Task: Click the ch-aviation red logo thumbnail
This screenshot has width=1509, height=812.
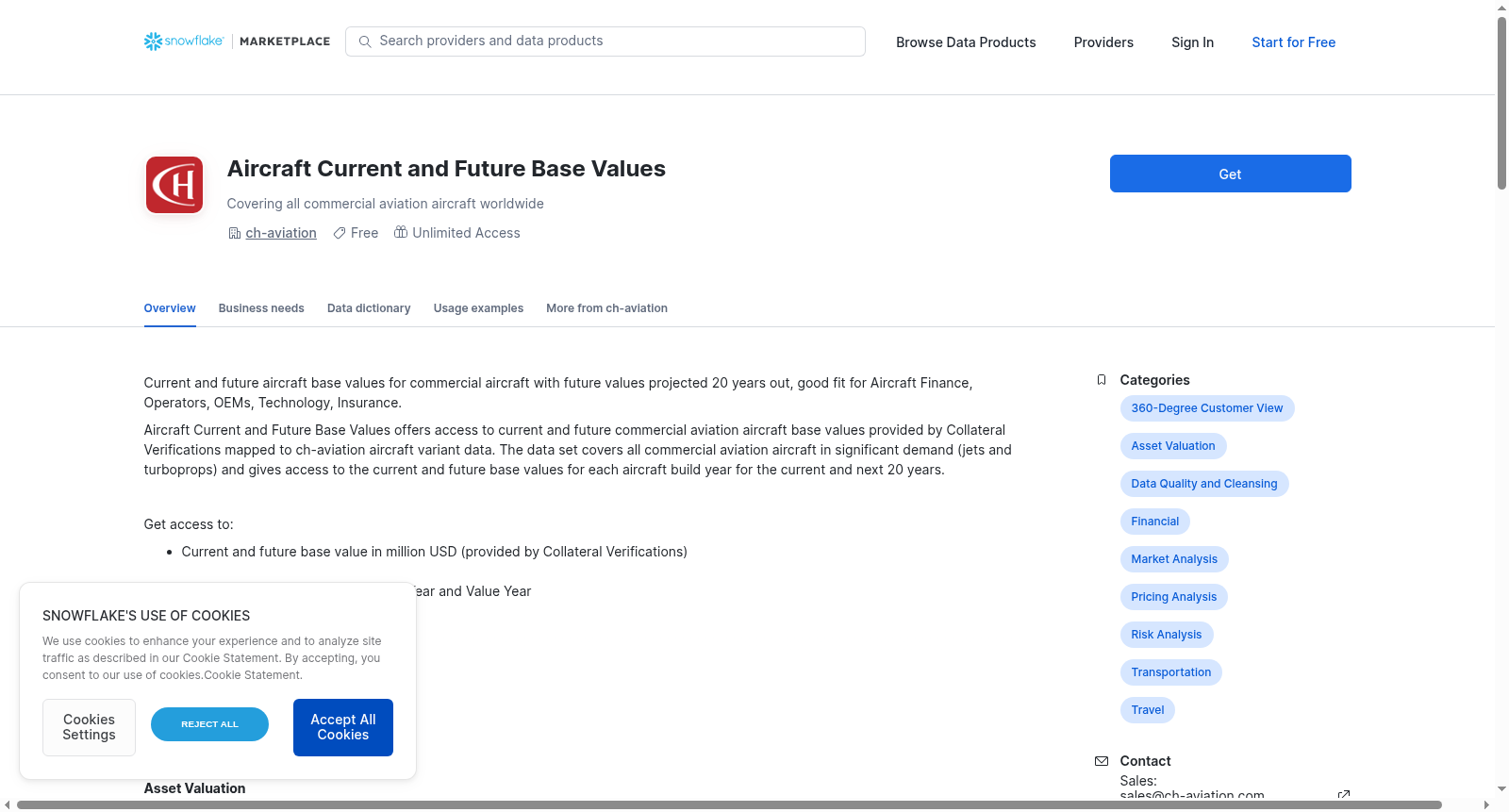Action: [x=174, y=185]
